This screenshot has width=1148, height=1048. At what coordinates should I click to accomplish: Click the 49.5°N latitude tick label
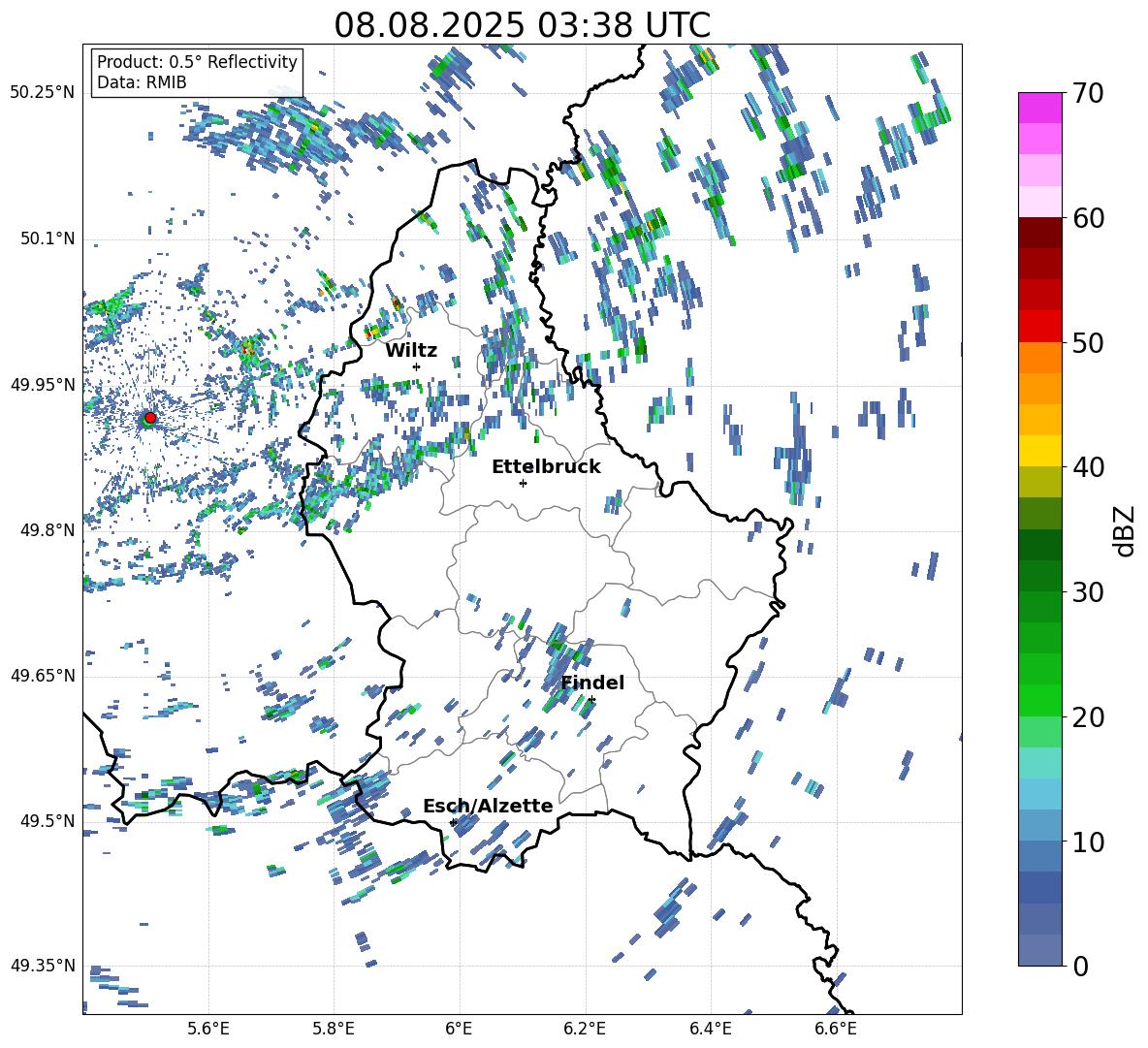(48, 821)
